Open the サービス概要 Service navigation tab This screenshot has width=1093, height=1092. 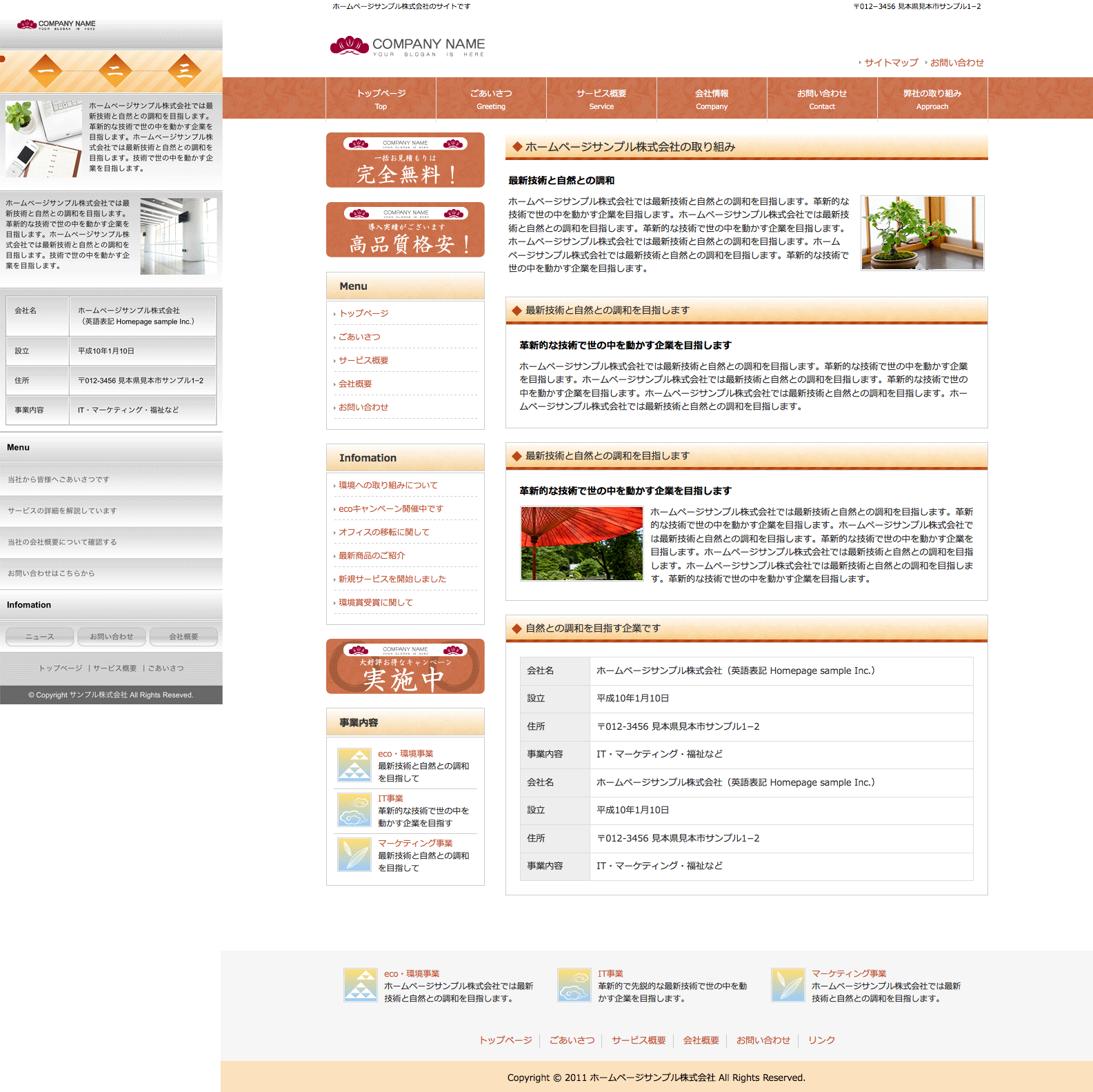click(601, 99)
